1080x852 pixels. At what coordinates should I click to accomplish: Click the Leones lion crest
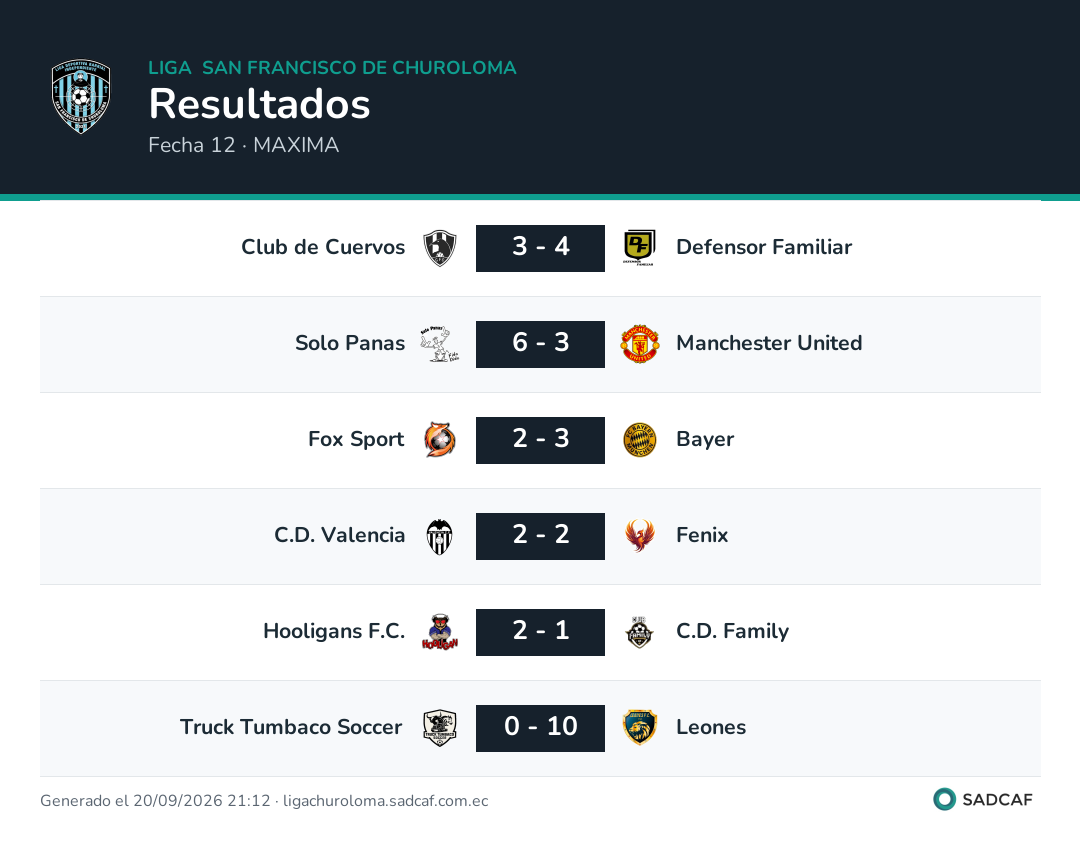pos(639,728)
